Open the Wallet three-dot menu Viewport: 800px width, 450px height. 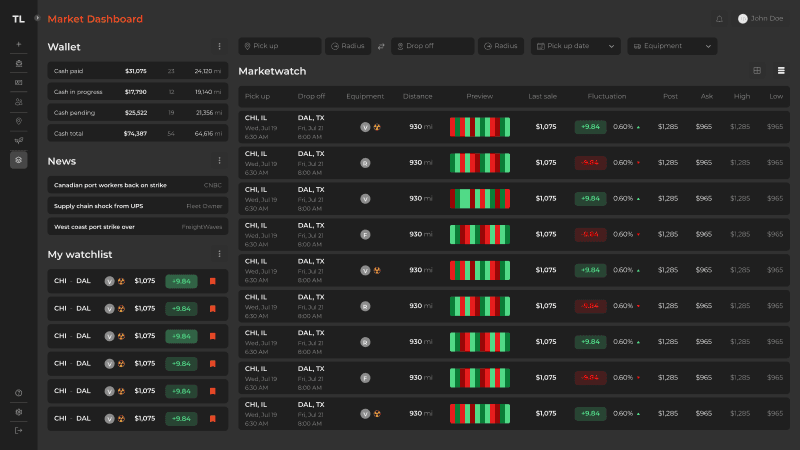(x=219, y=46)
